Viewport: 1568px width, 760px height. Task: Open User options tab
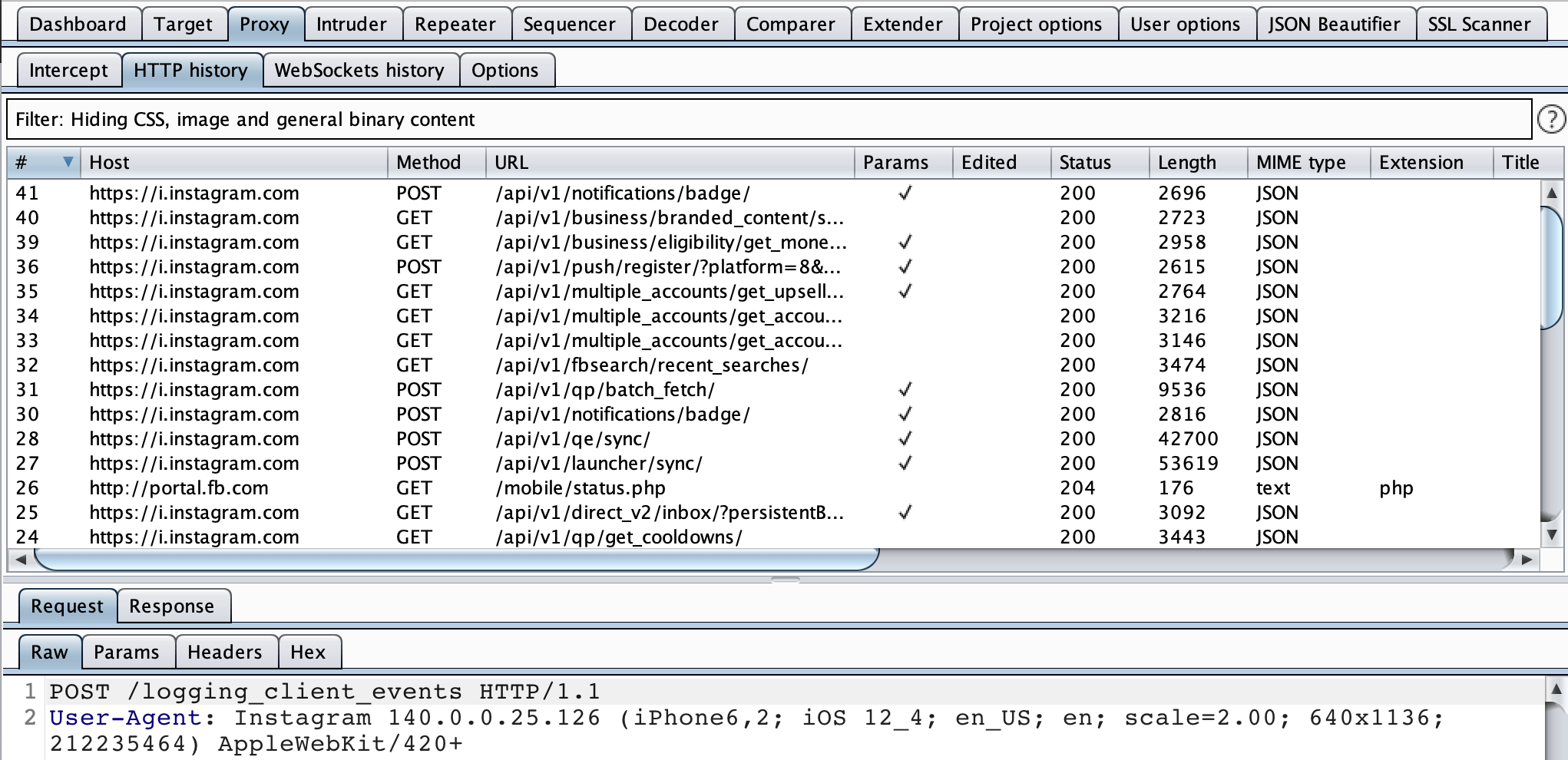pyautogui.click(x=1186, y=24)
